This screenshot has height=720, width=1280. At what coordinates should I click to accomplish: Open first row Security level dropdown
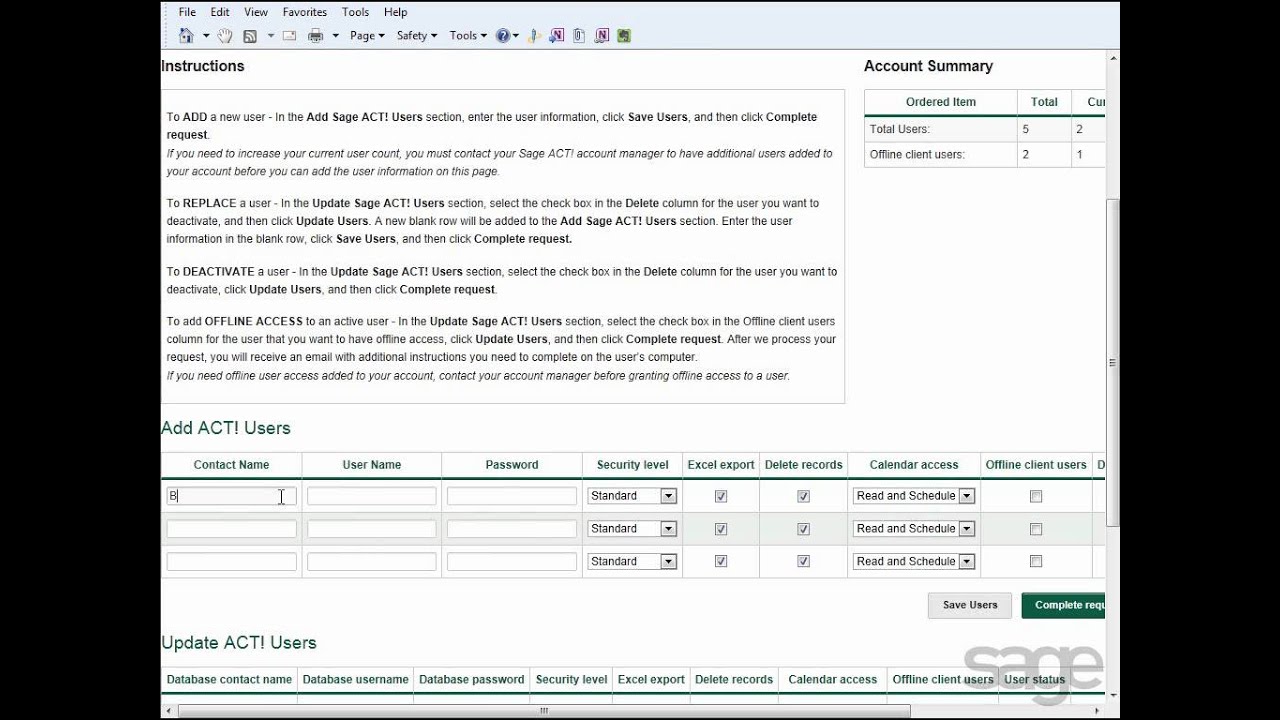coord(632,496)
